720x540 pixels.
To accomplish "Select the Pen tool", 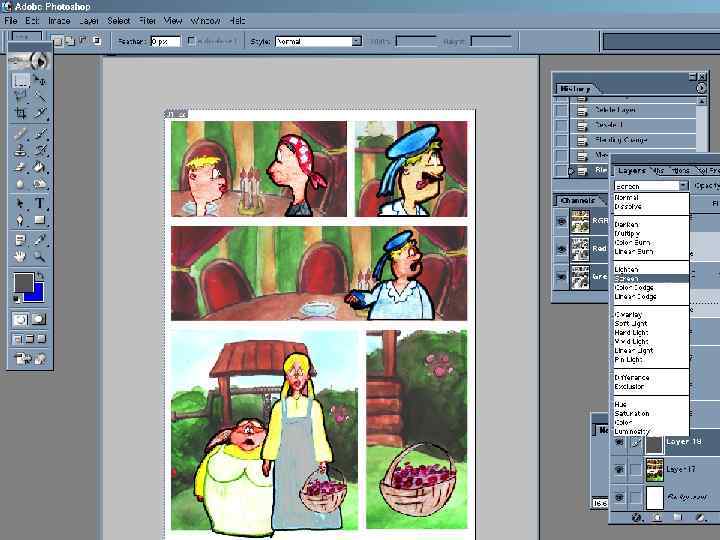I will click(x=20, y=220).
